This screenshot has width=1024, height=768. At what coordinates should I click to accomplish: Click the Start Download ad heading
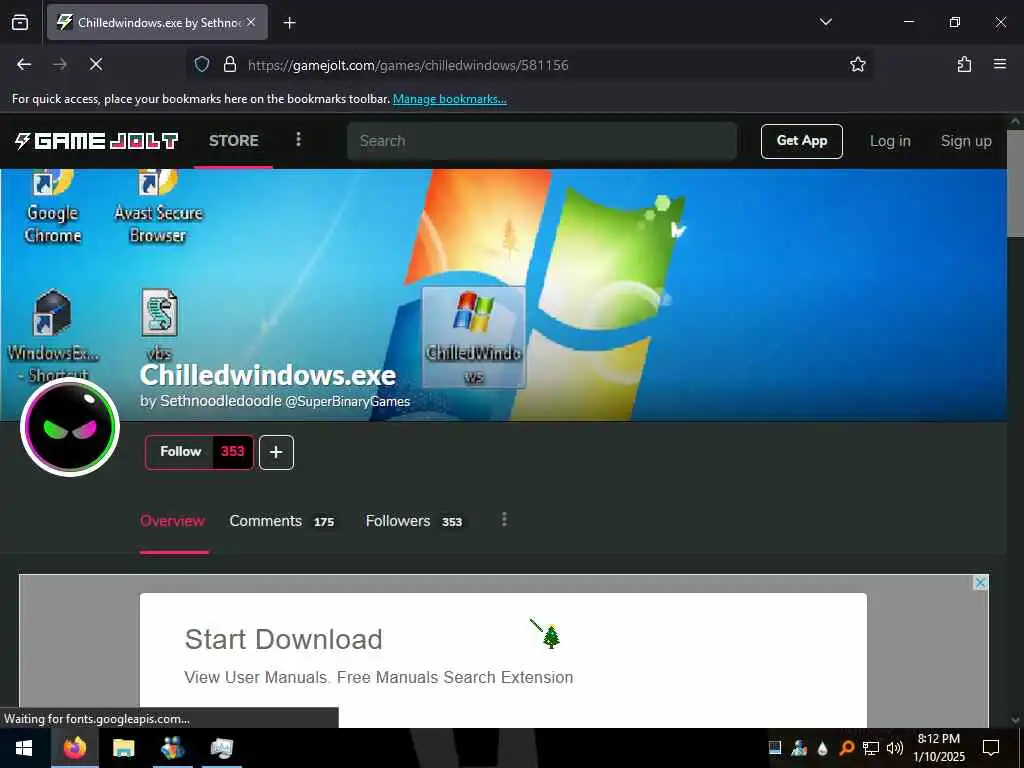283,639
